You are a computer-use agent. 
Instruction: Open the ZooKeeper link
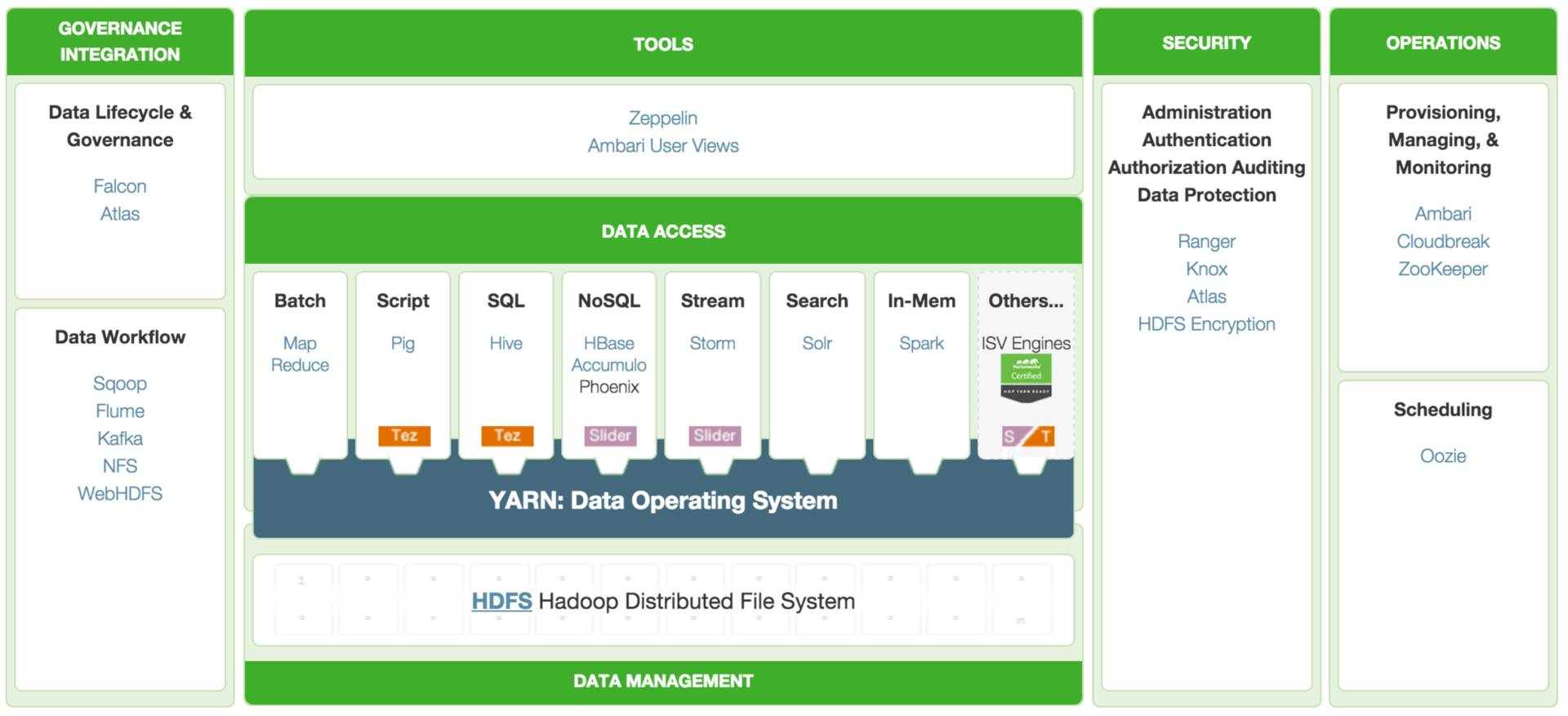point(1443,269)
